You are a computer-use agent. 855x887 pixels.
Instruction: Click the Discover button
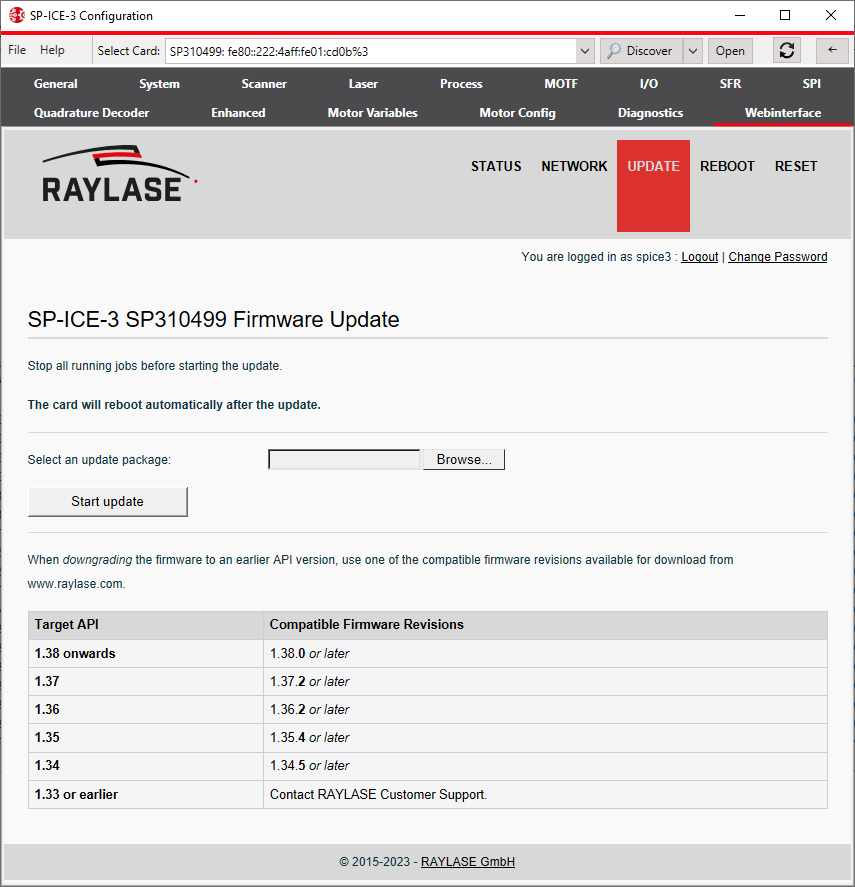(x=641, y=51)
